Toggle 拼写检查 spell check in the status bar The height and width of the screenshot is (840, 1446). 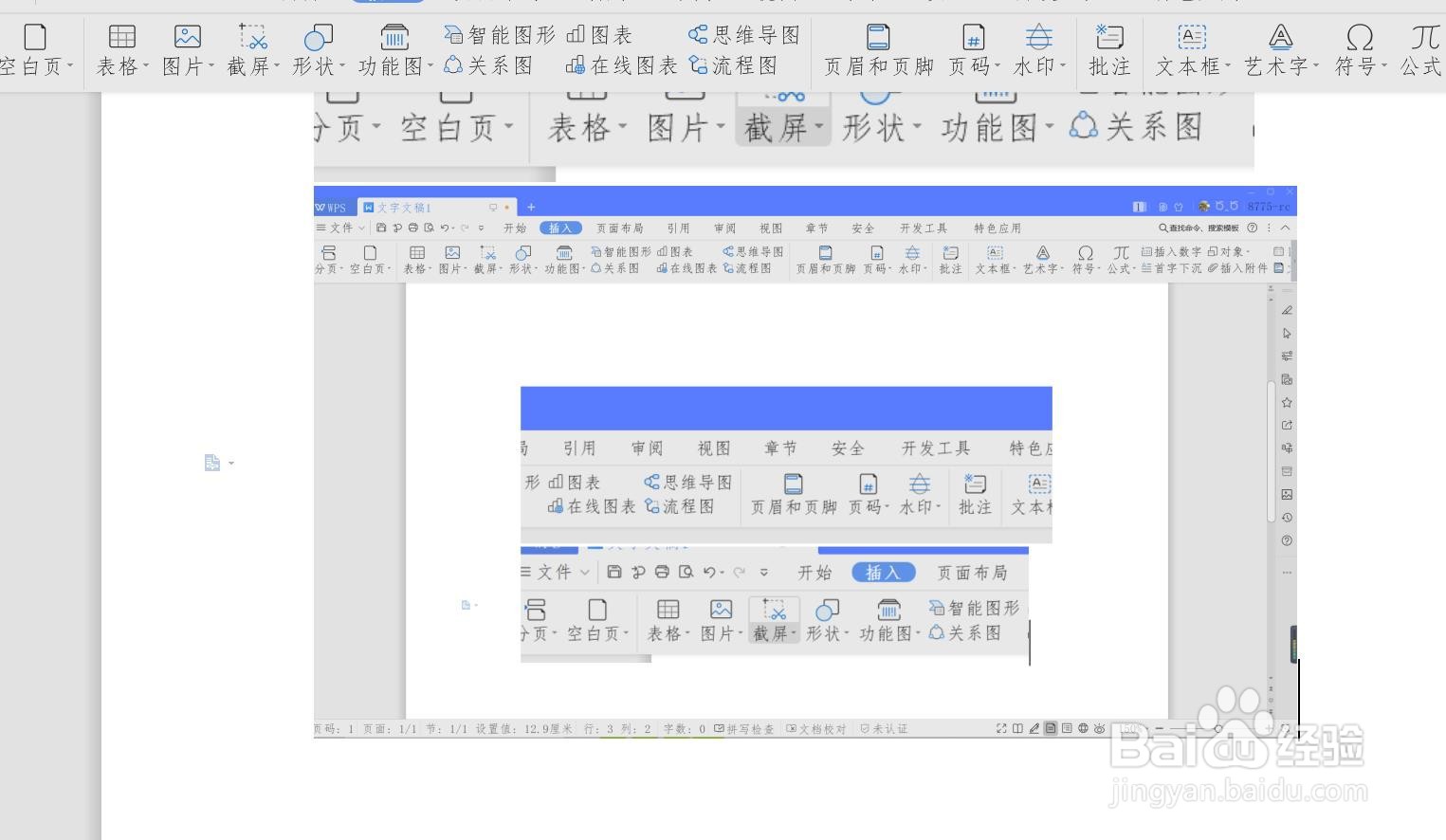coord(744,729)
